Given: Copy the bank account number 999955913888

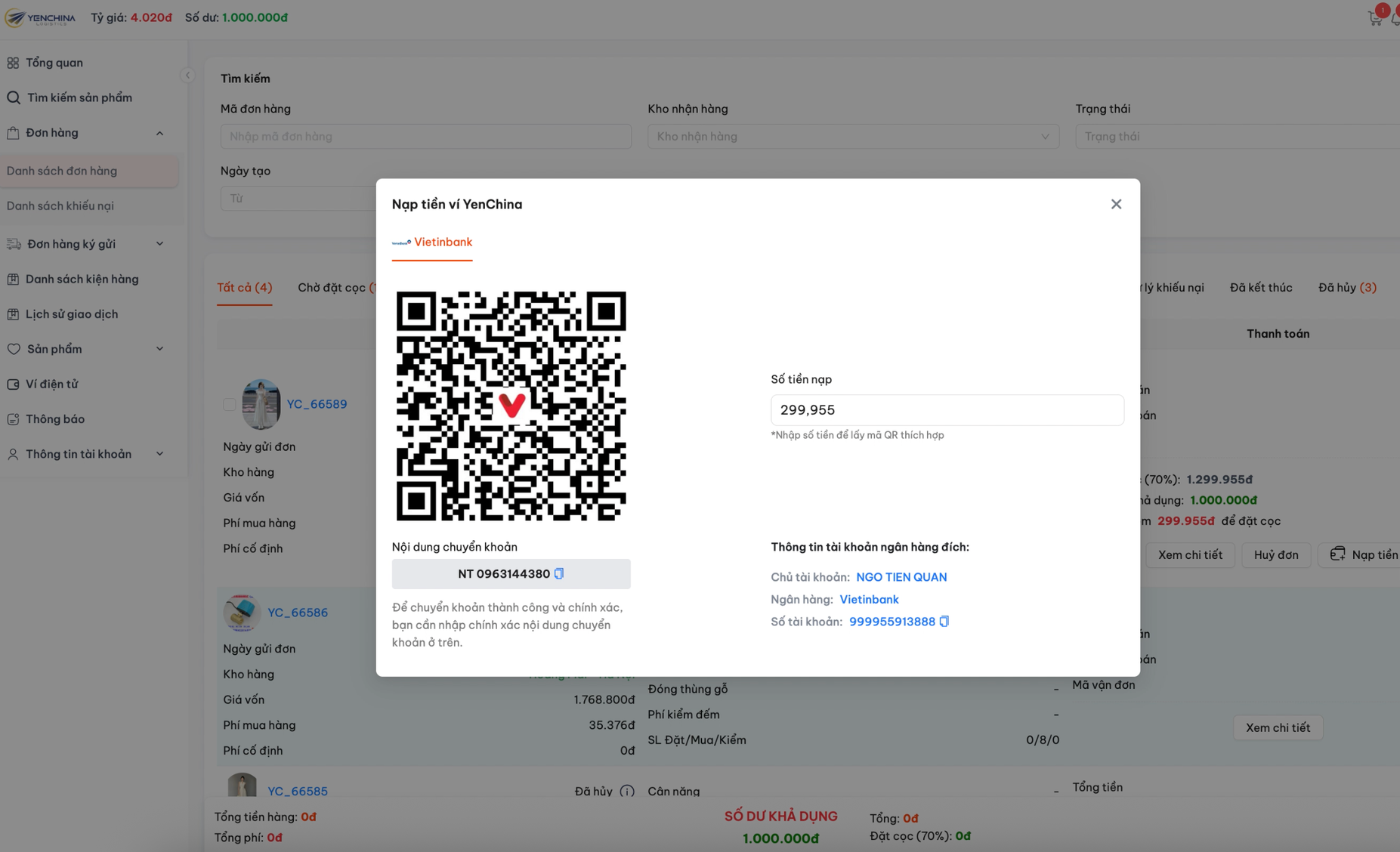Looking at the screenshot, I should click(944, 622).
